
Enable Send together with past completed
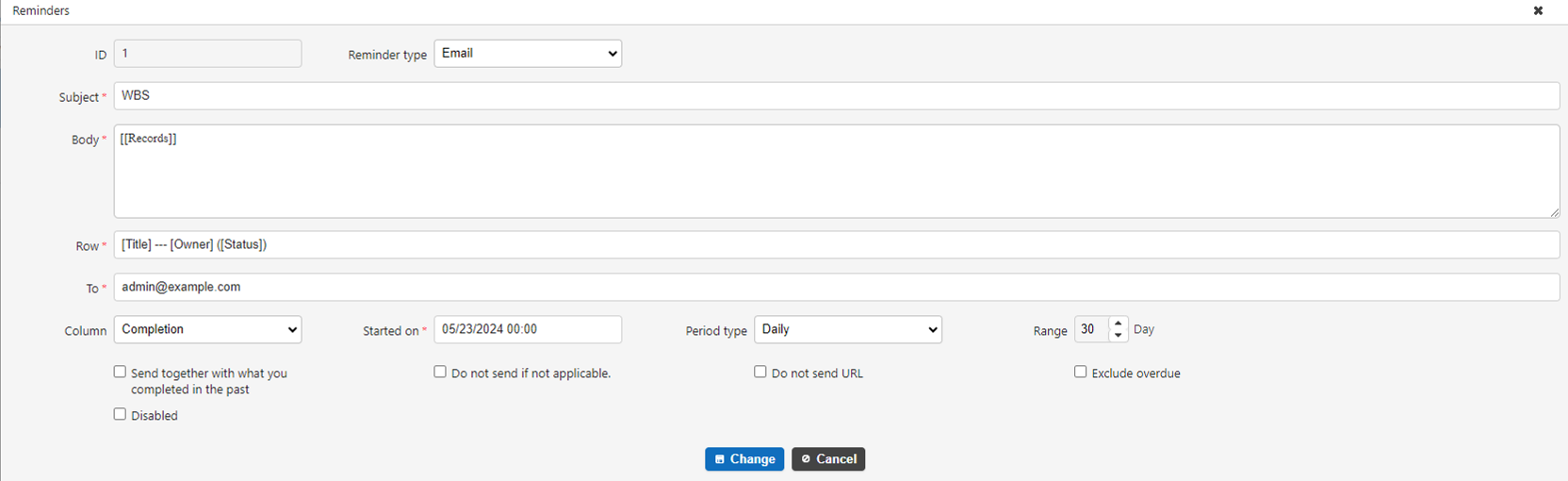[120, 372]
